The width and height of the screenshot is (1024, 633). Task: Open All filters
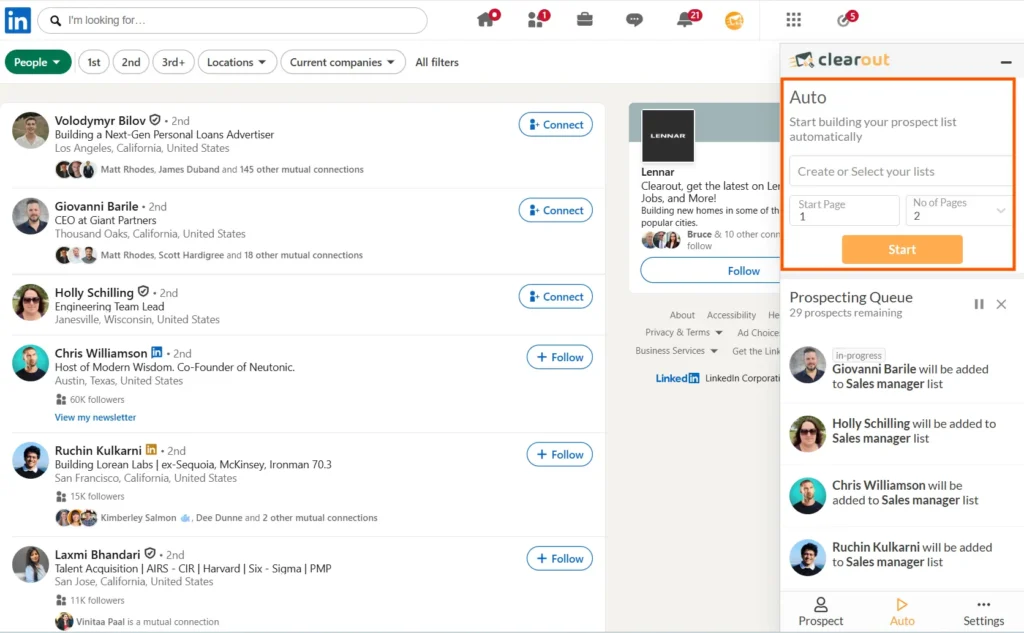click(437, 62)
